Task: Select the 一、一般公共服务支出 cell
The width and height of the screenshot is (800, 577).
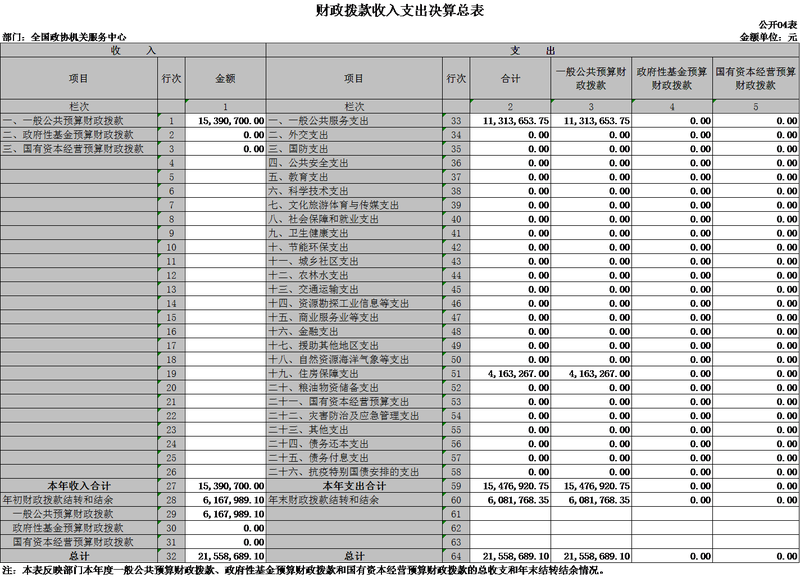Action: [x=354, y=121]
